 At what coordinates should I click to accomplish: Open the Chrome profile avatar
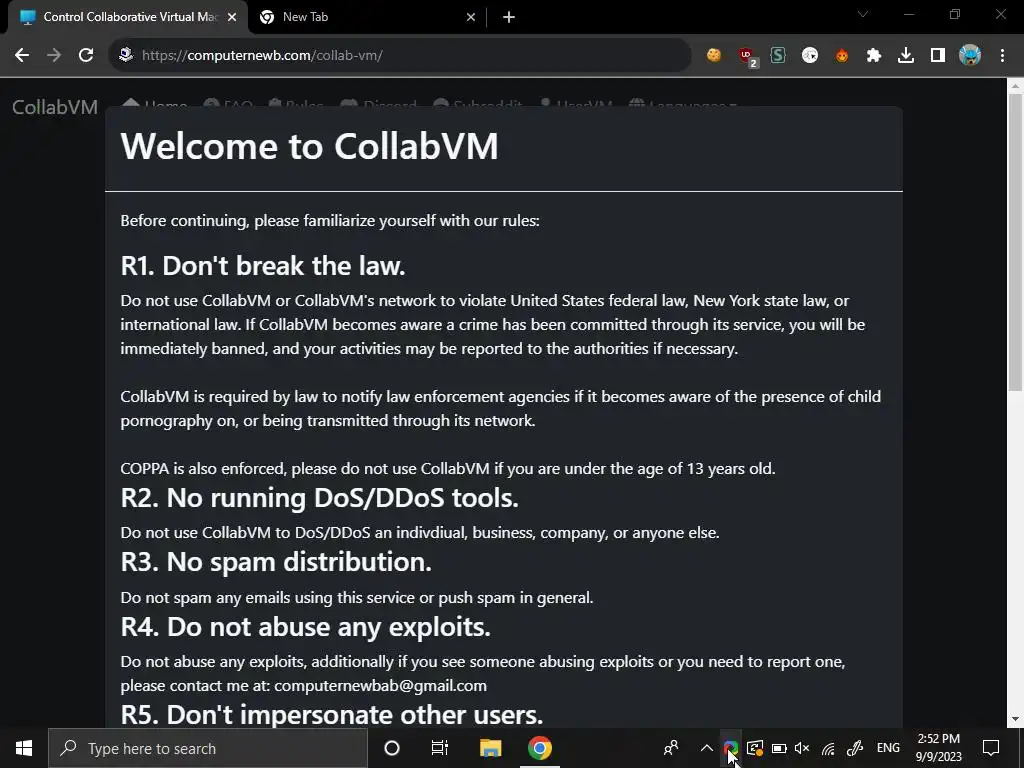coord(970,56)
